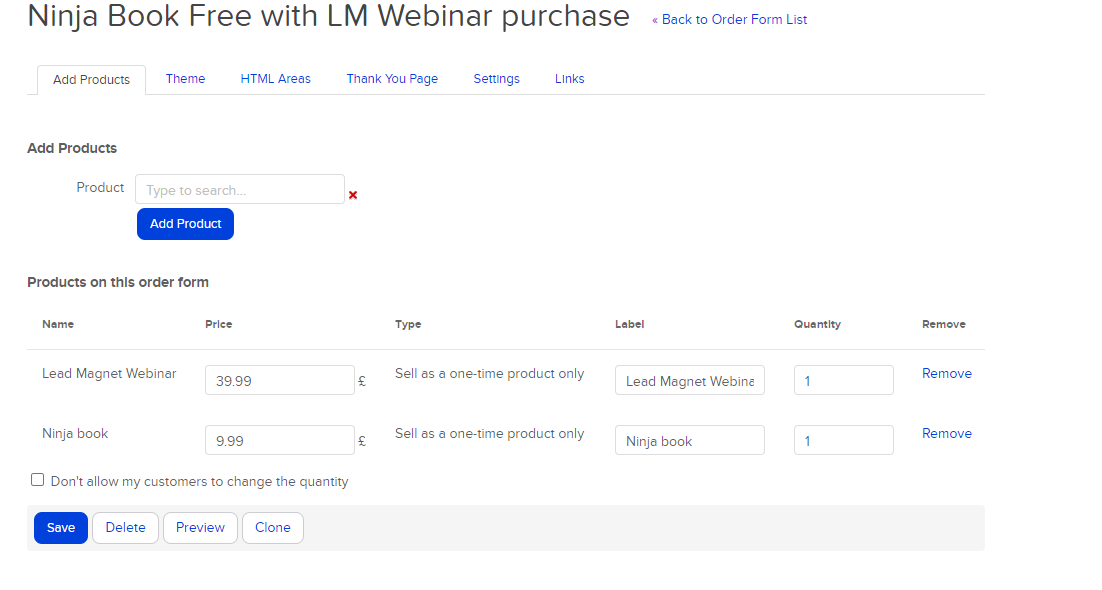Set quantity field for Ninja book
Image resolution: width=1102 pixels, height=590 pixels.
tap(843, 440)
